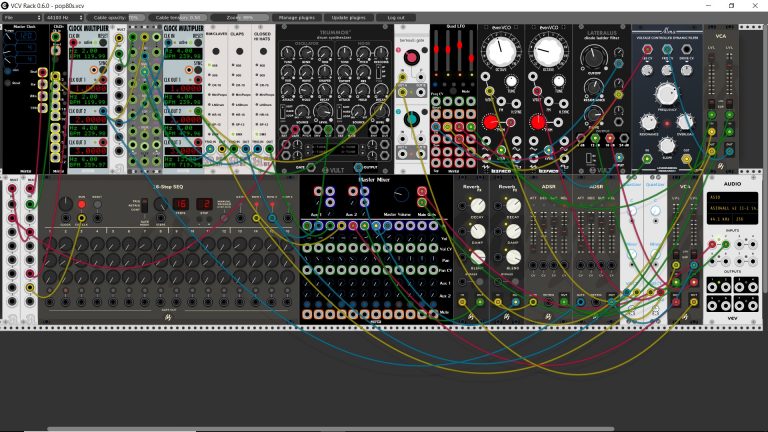The width and height of the screenshot is (768, 432).
Task: Expand the 44100 Hz sample rate selector
Action: 64,18
